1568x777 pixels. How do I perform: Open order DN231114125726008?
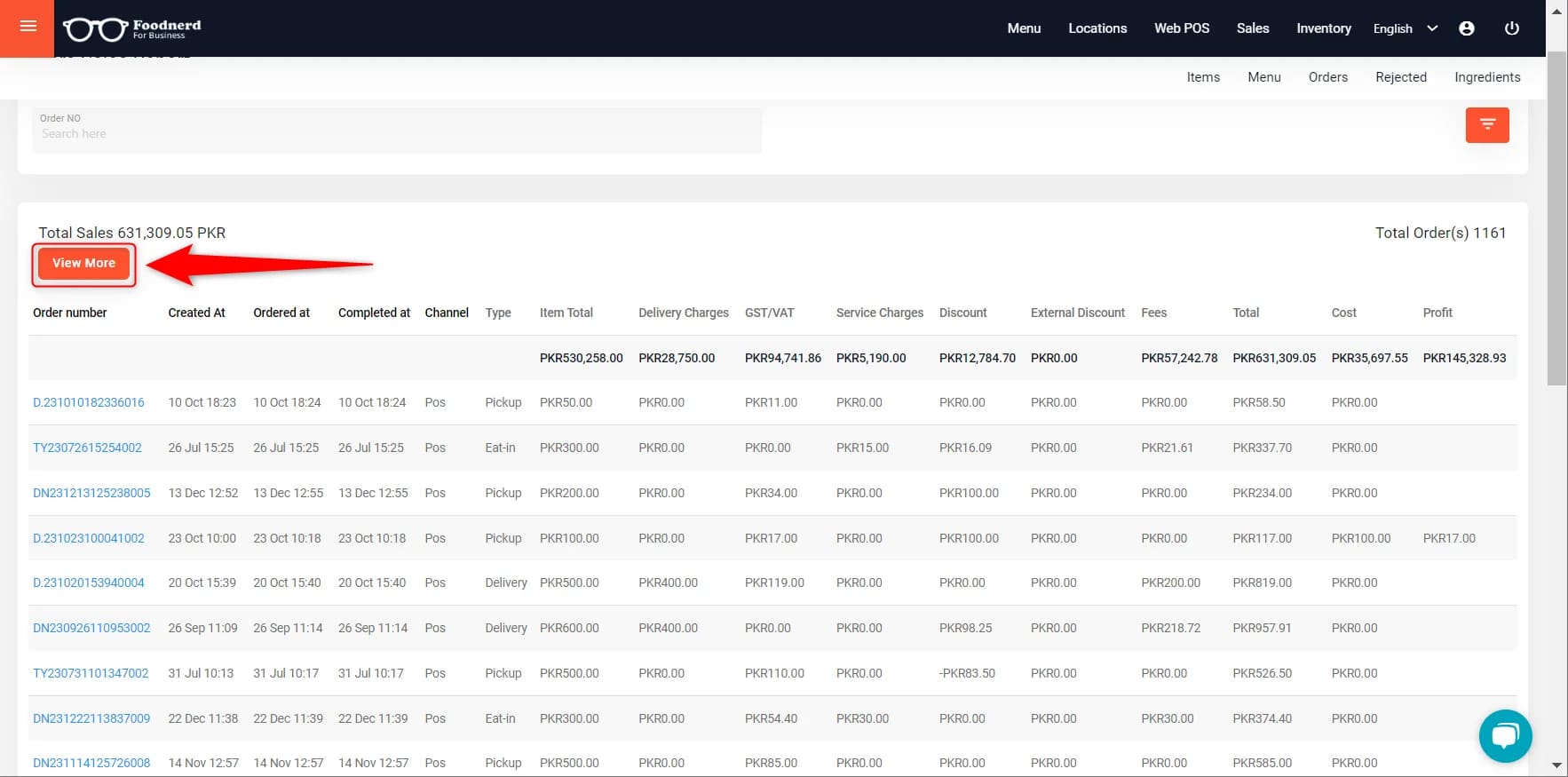click(x=91, y=763)
